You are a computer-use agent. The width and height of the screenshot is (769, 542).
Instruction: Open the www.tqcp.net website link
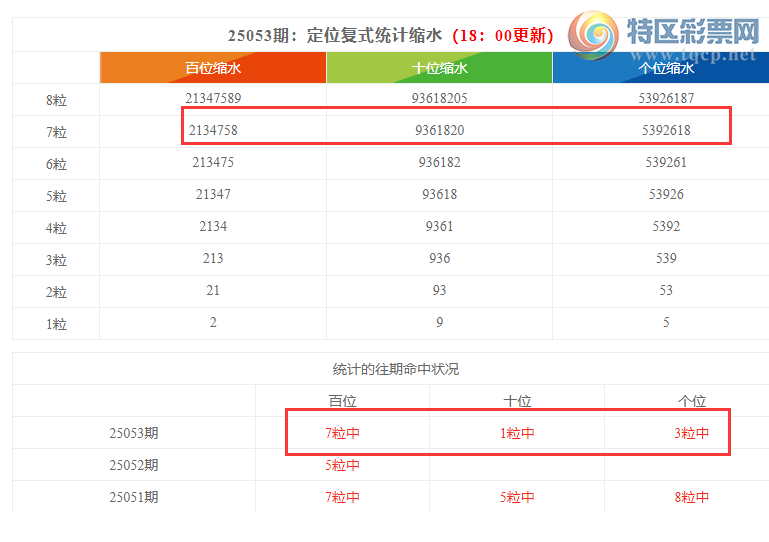pos(692,56)
